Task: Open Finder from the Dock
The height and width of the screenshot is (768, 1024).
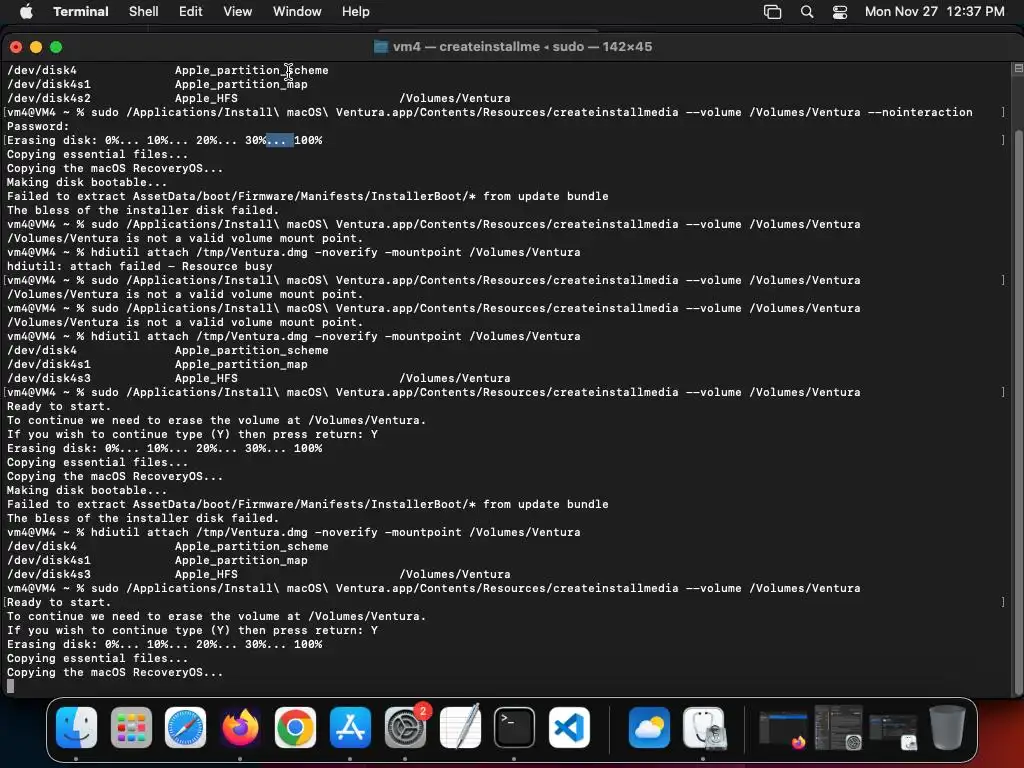Action: pyautogui.click(x=76, y=727)
